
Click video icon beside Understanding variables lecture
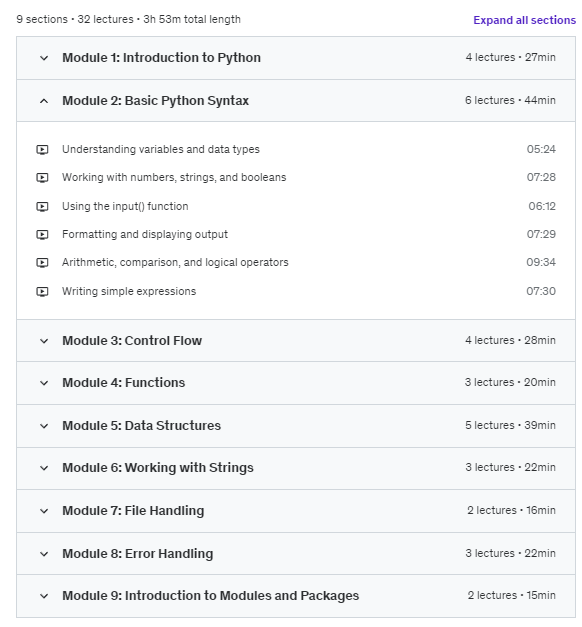tap(42, 150)
